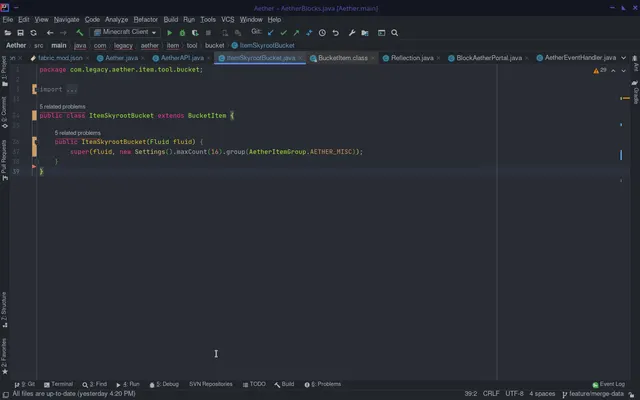
Task: Open the Event Log
Action: click(609, 384)
